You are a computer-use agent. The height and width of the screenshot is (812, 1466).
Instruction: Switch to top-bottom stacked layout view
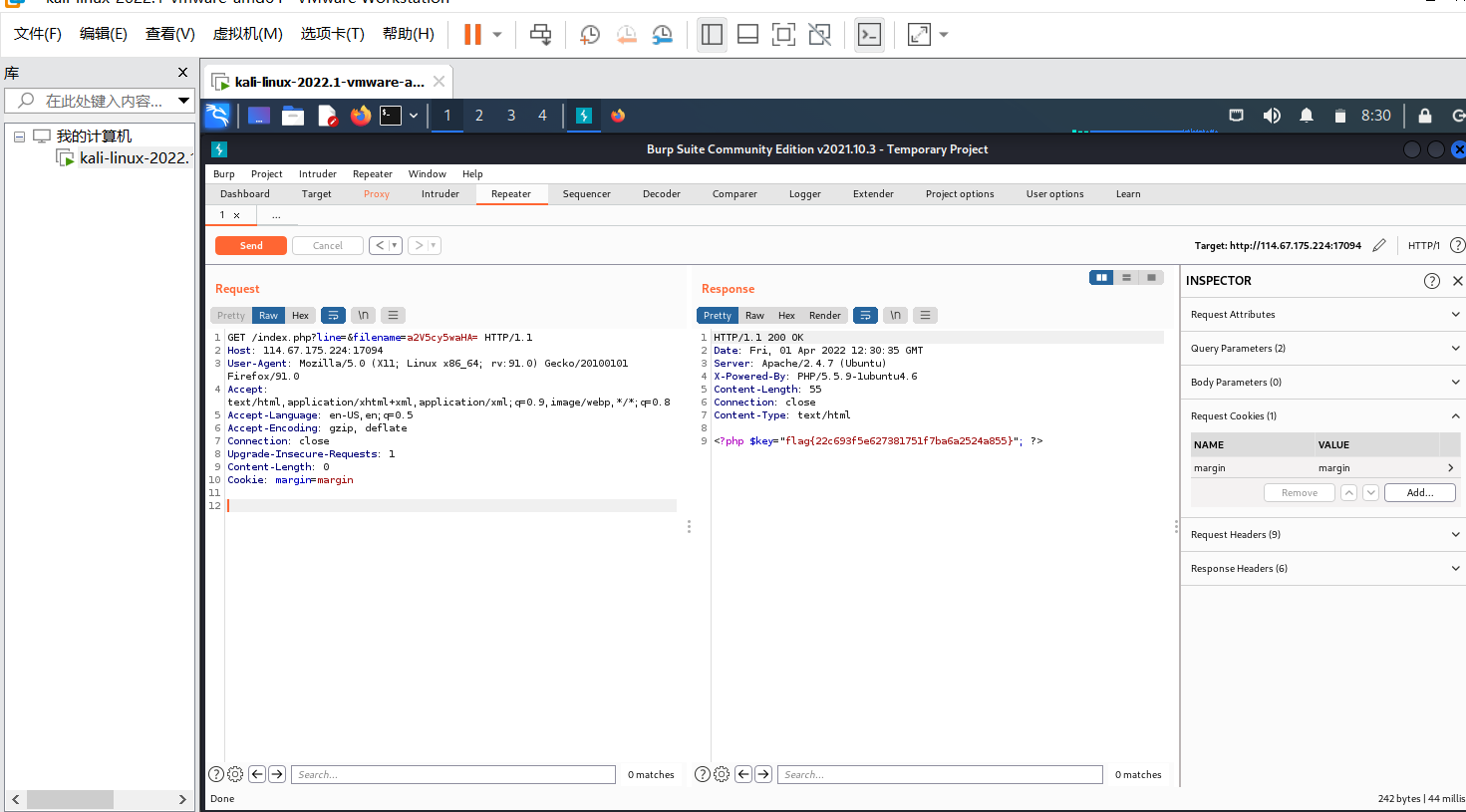pos(1126,278)
